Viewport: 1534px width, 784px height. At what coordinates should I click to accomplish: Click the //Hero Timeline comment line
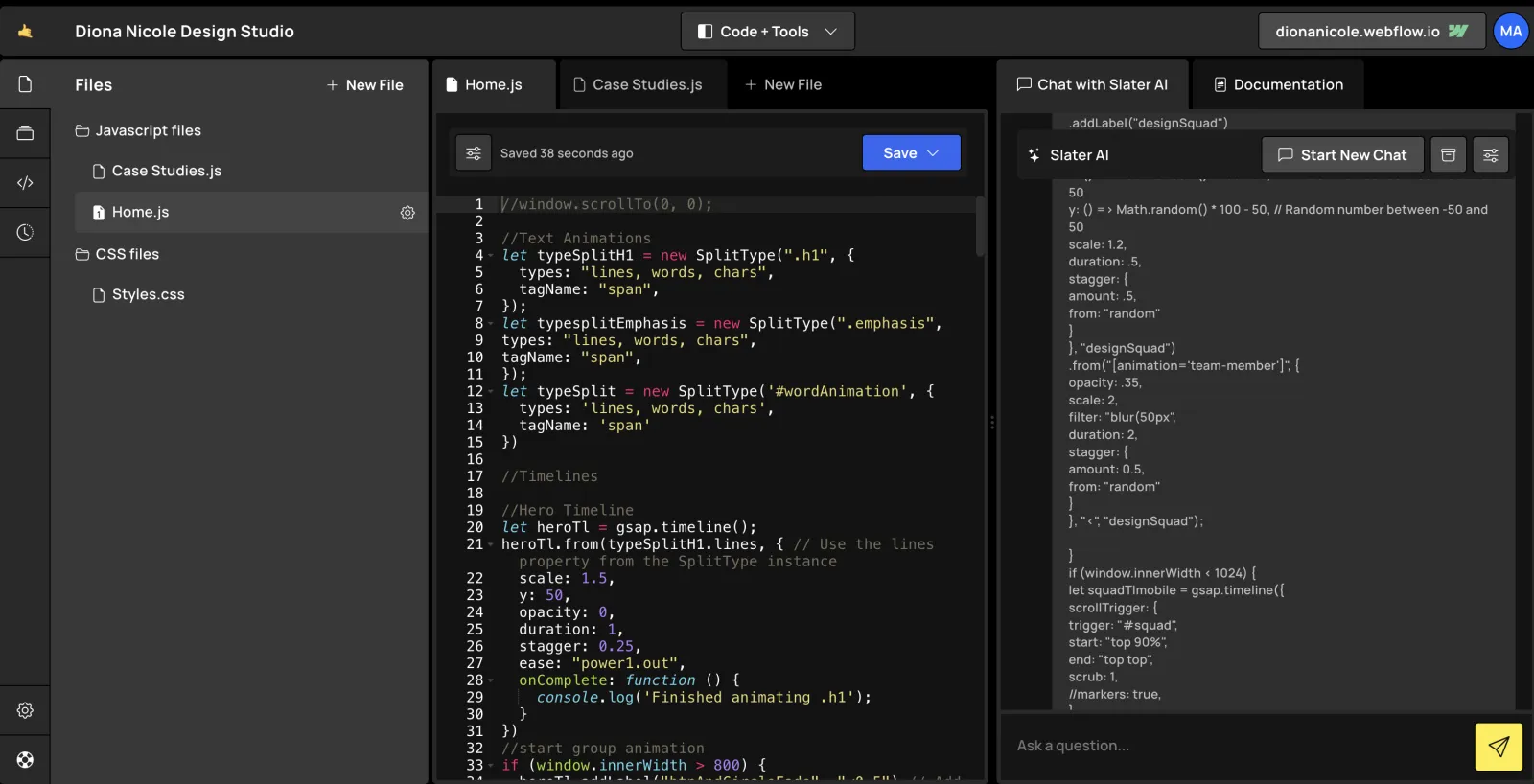(x=568, y=511)
